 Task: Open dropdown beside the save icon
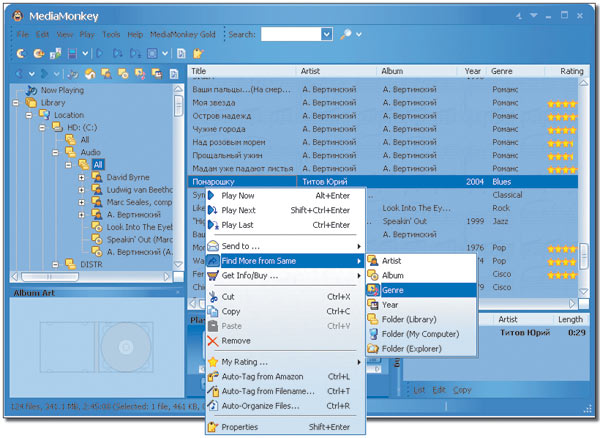click(x=85, y=54)
